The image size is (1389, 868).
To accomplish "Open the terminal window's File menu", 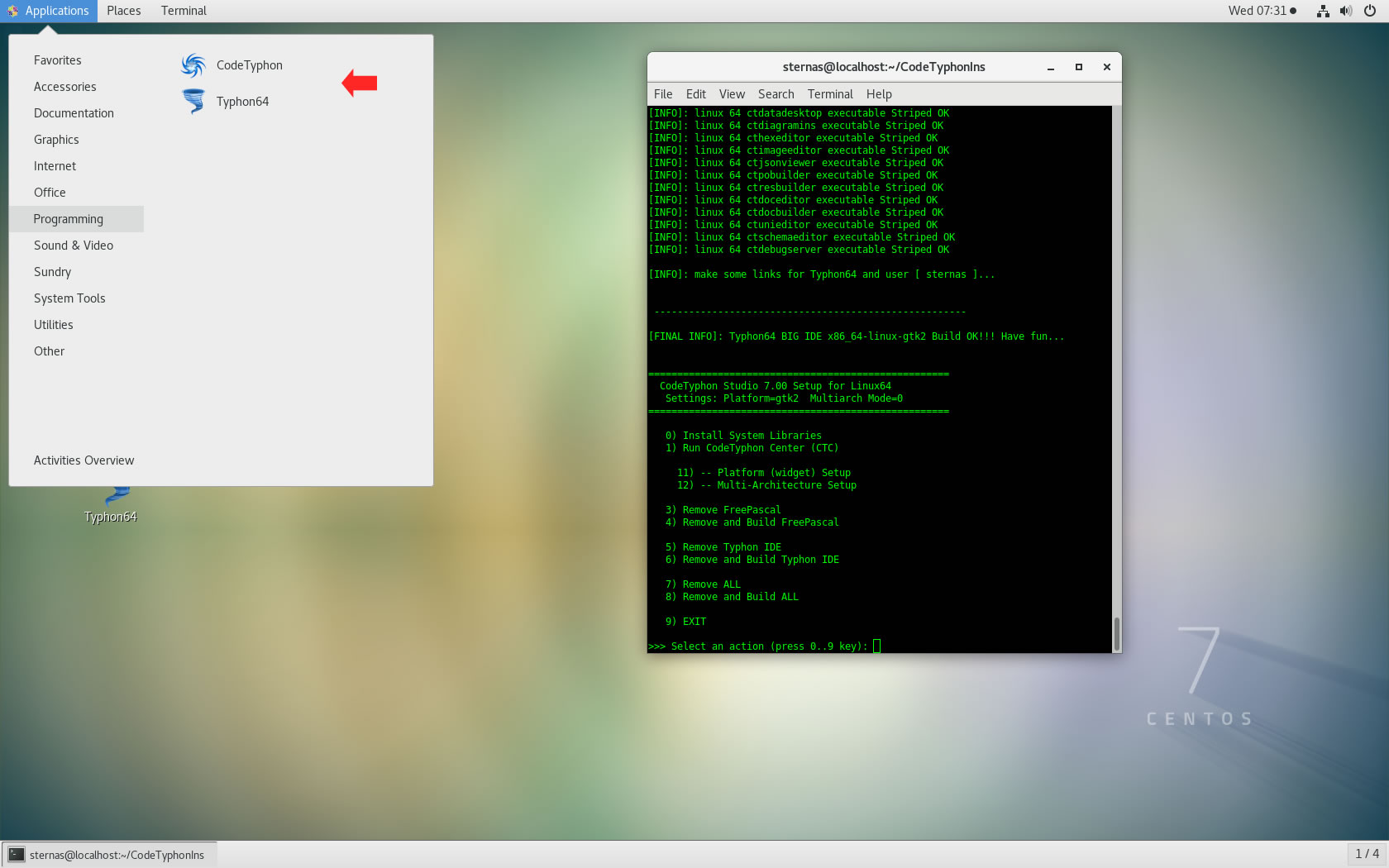I will (663, 94).
